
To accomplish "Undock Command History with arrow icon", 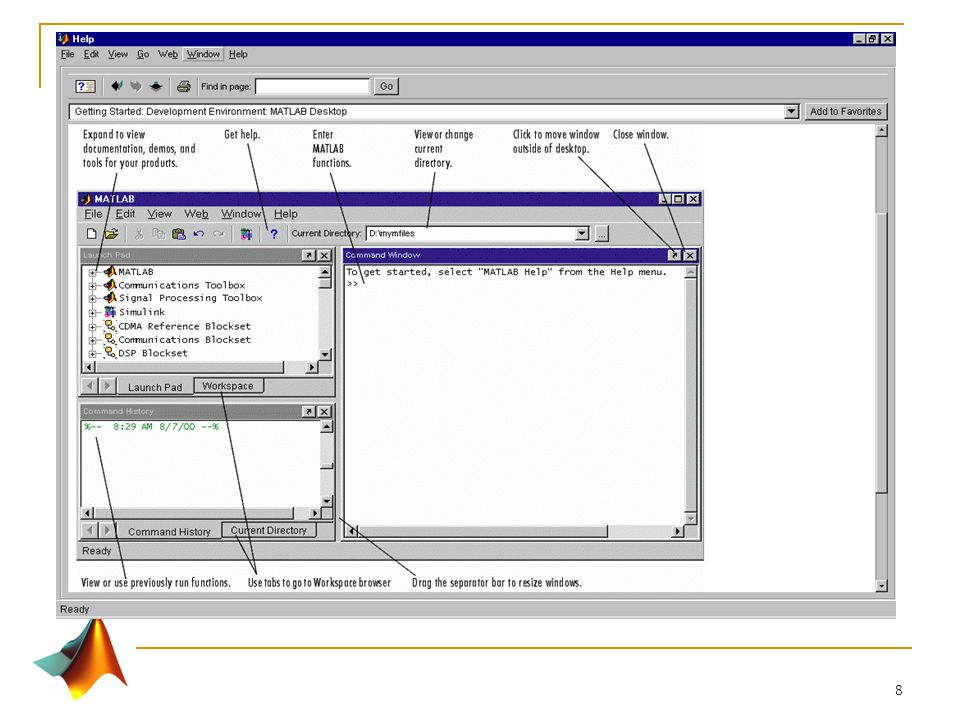I will [x=309, y=412].
